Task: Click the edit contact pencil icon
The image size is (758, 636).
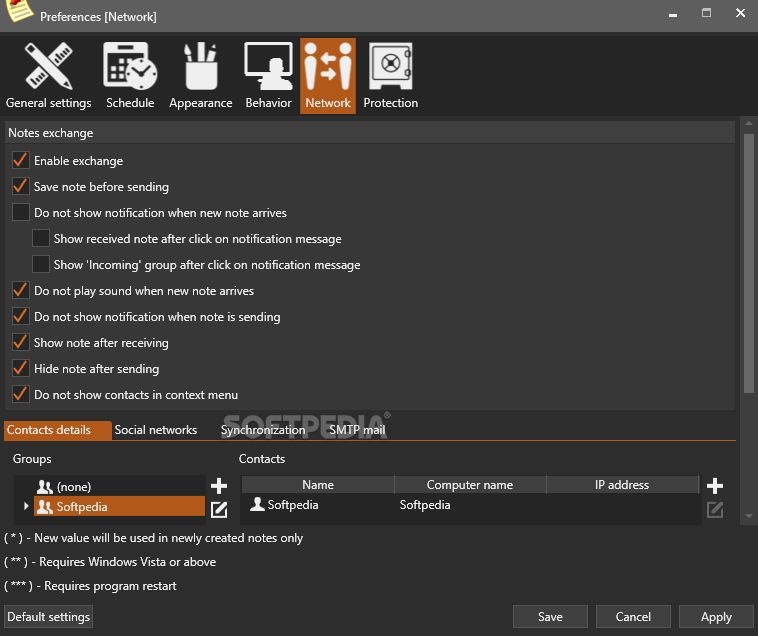Action: click(x=715, y=509)
